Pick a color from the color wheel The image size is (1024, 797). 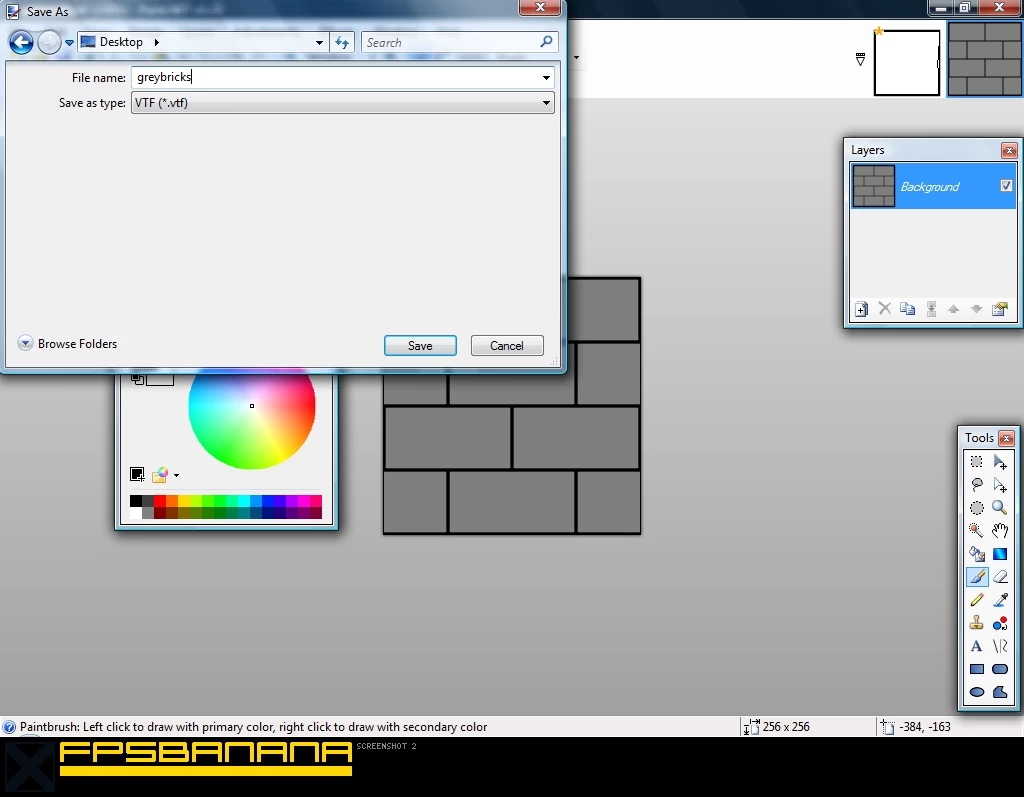tap(252, 406)
